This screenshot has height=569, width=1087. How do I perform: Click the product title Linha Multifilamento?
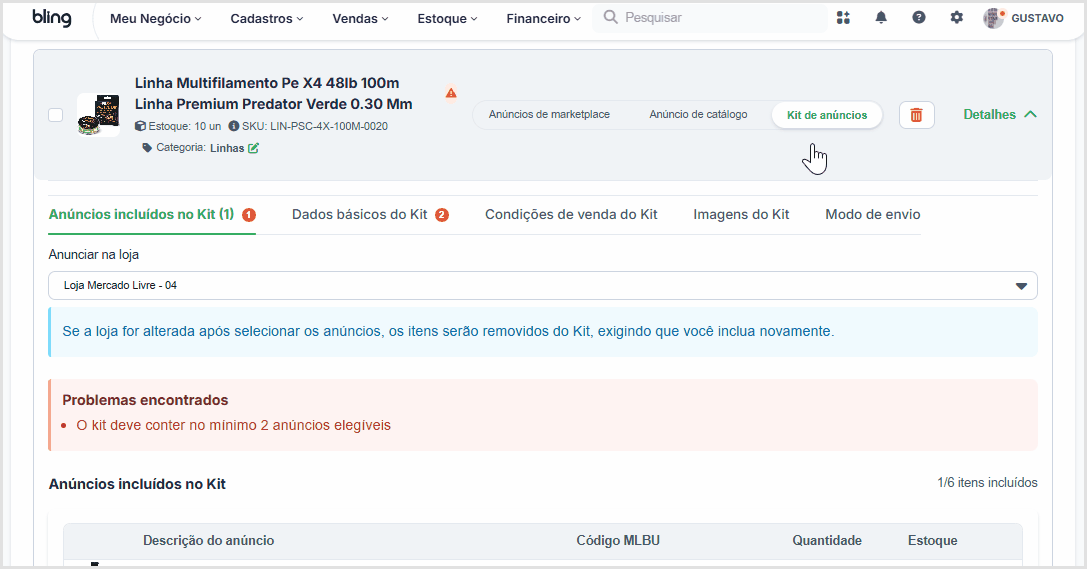click(274, 94)
